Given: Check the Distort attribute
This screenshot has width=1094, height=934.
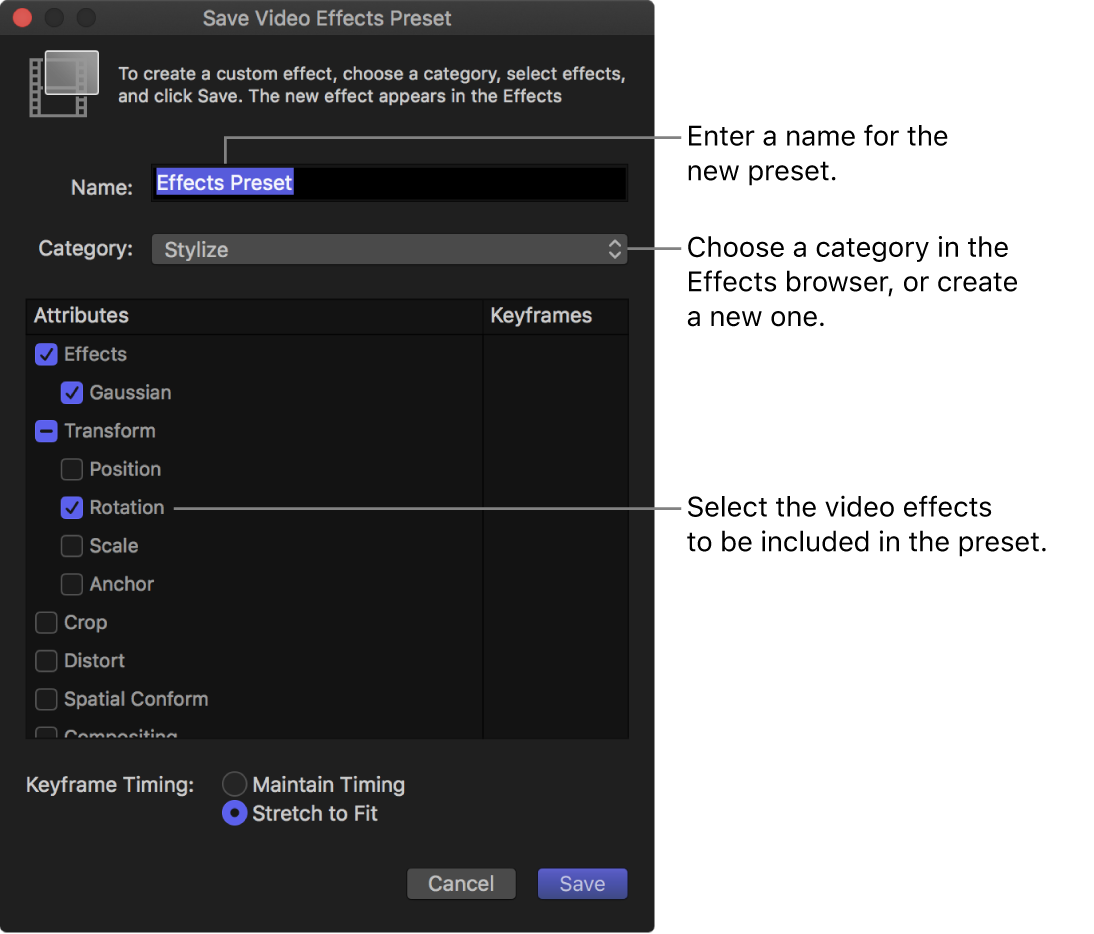Looking at the screenshot, I should click(46, 661).
